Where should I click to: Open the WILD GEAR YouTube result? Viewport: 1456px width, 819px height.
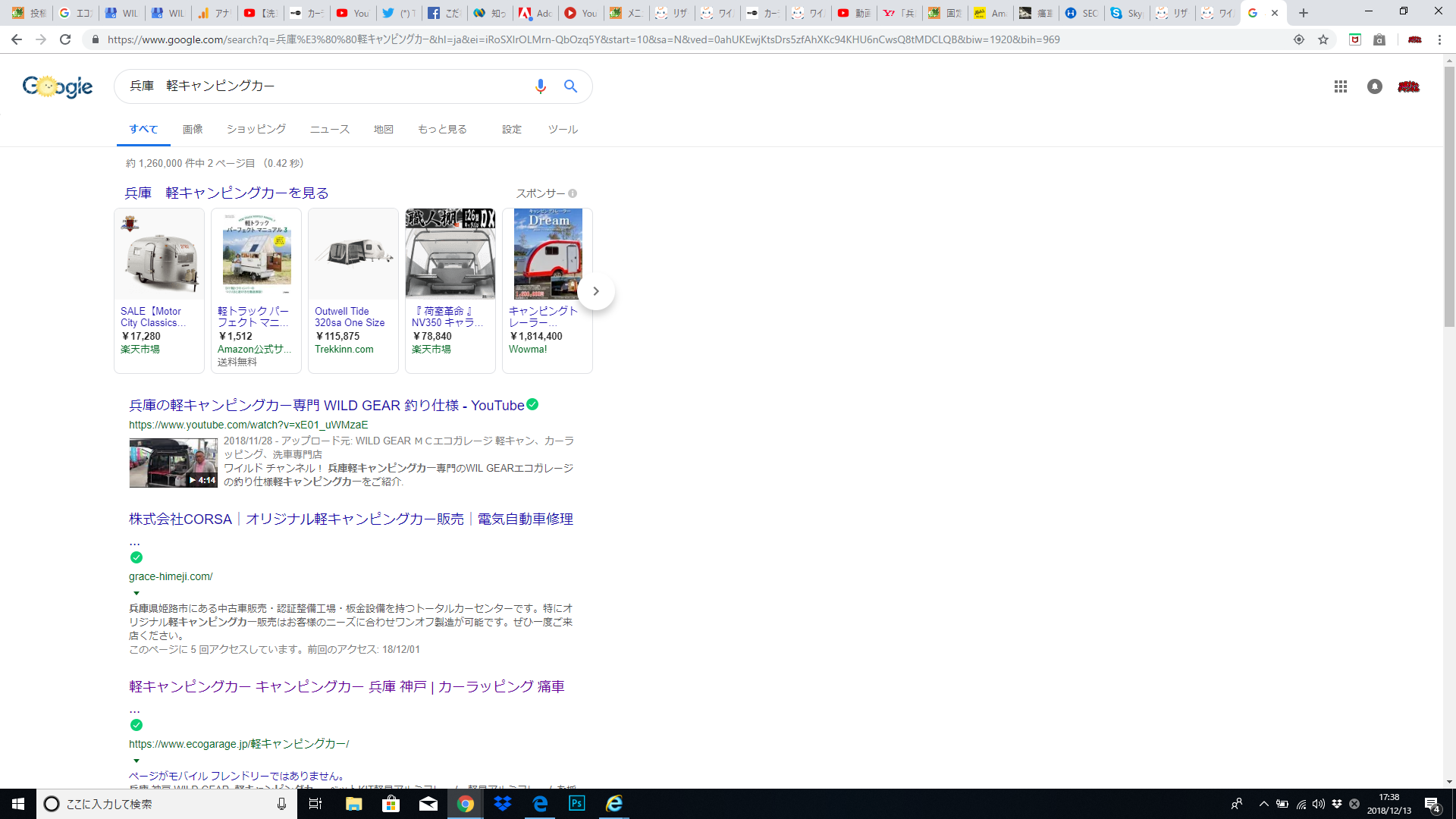tap(326, 406)
